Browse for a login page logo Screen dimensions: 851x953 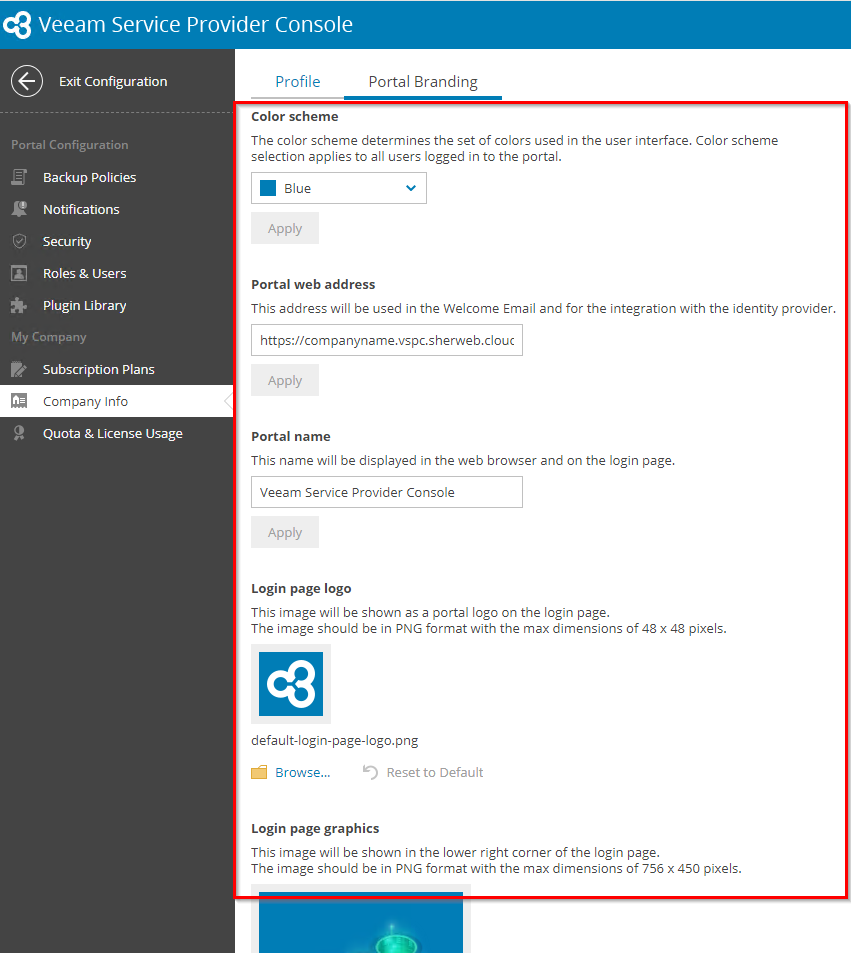[x=303, y=772]
